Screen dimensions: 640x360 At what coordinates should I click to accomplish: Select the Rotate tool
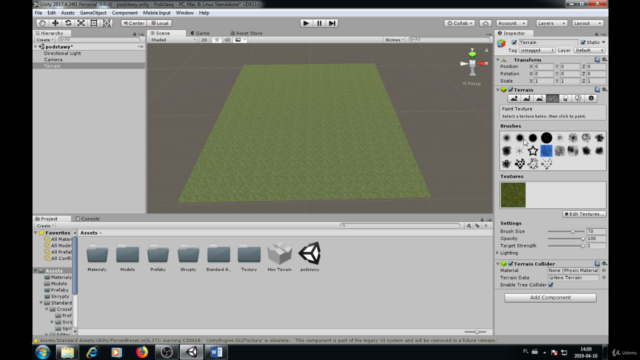(68, 23)
